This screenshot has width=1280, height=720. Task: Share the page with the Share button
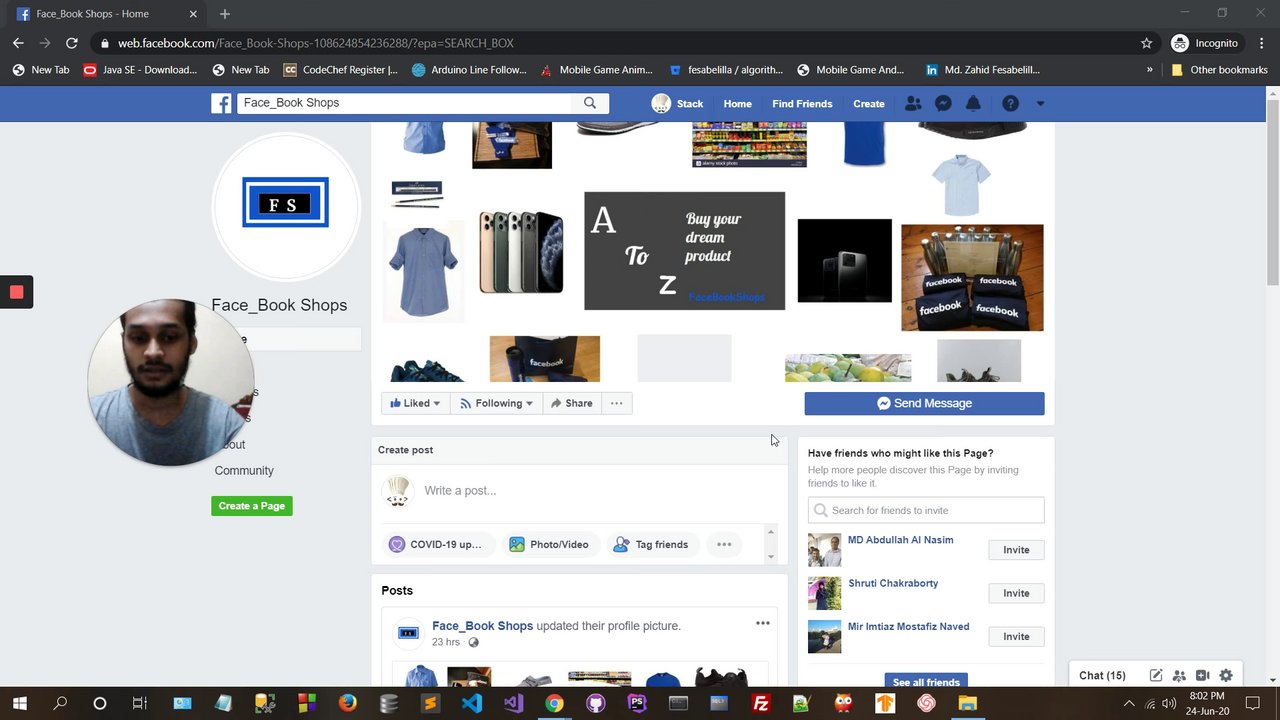(571, 403)
